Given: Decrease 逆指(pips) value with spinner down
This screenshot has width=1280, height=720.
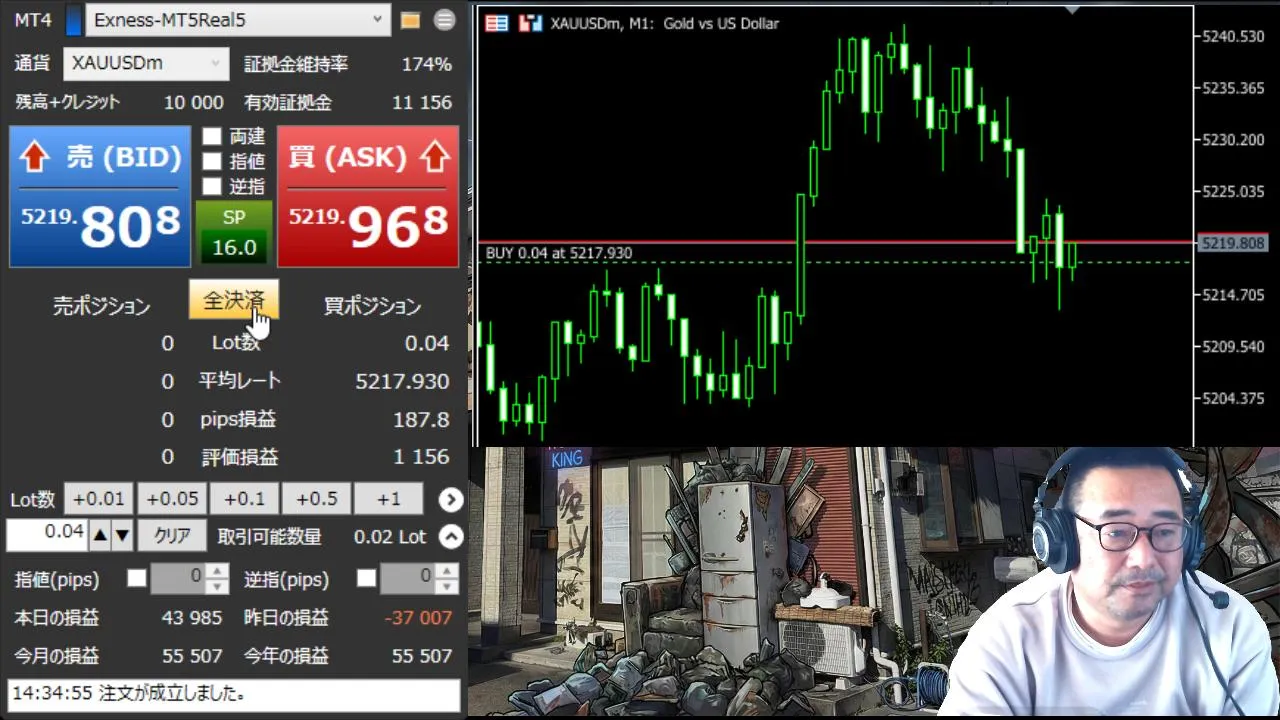Looking at the screenshot, I should (x=447, y=586).
